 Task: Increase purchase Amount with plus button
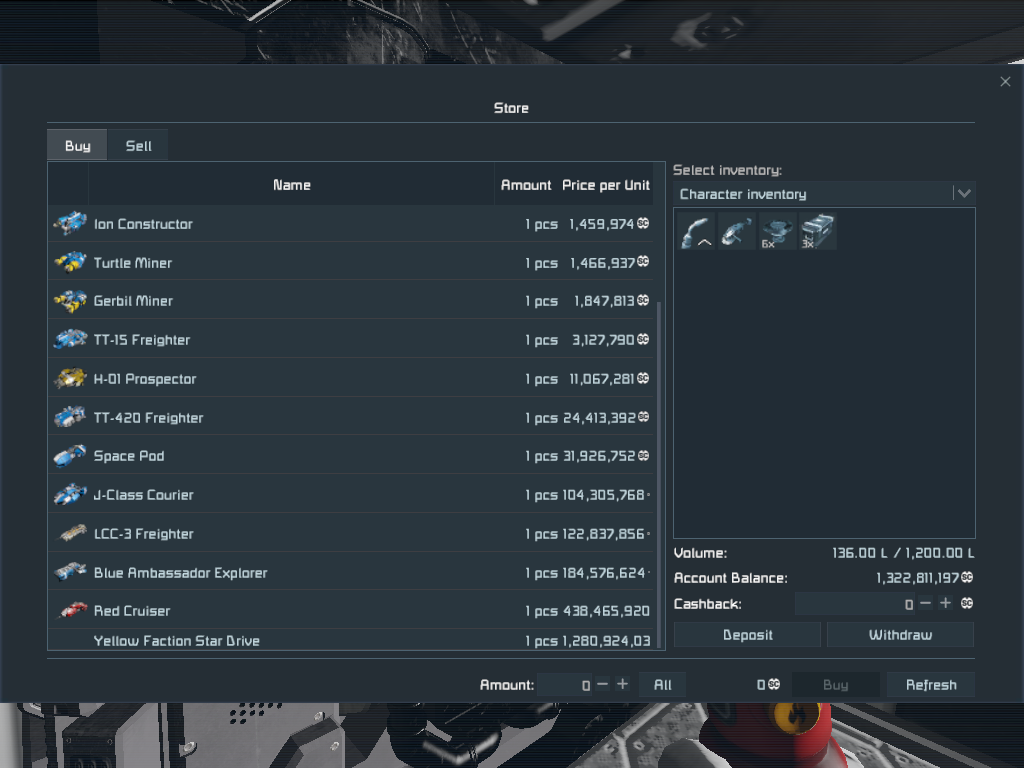tap(622, 685)
